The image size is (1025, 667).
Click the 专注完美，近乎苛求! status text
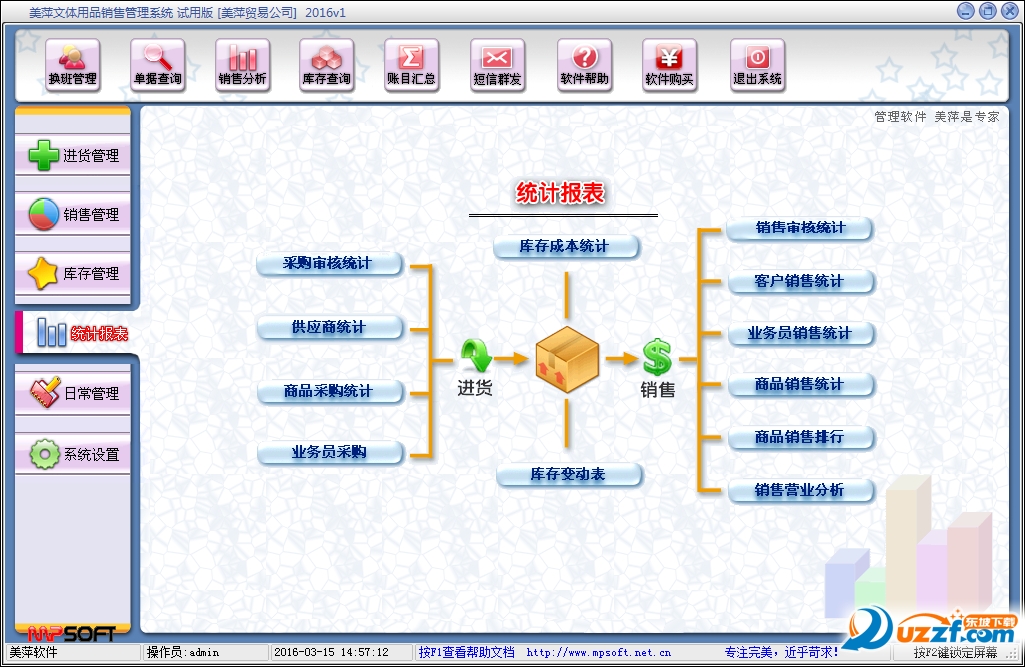tap(781, 653)
